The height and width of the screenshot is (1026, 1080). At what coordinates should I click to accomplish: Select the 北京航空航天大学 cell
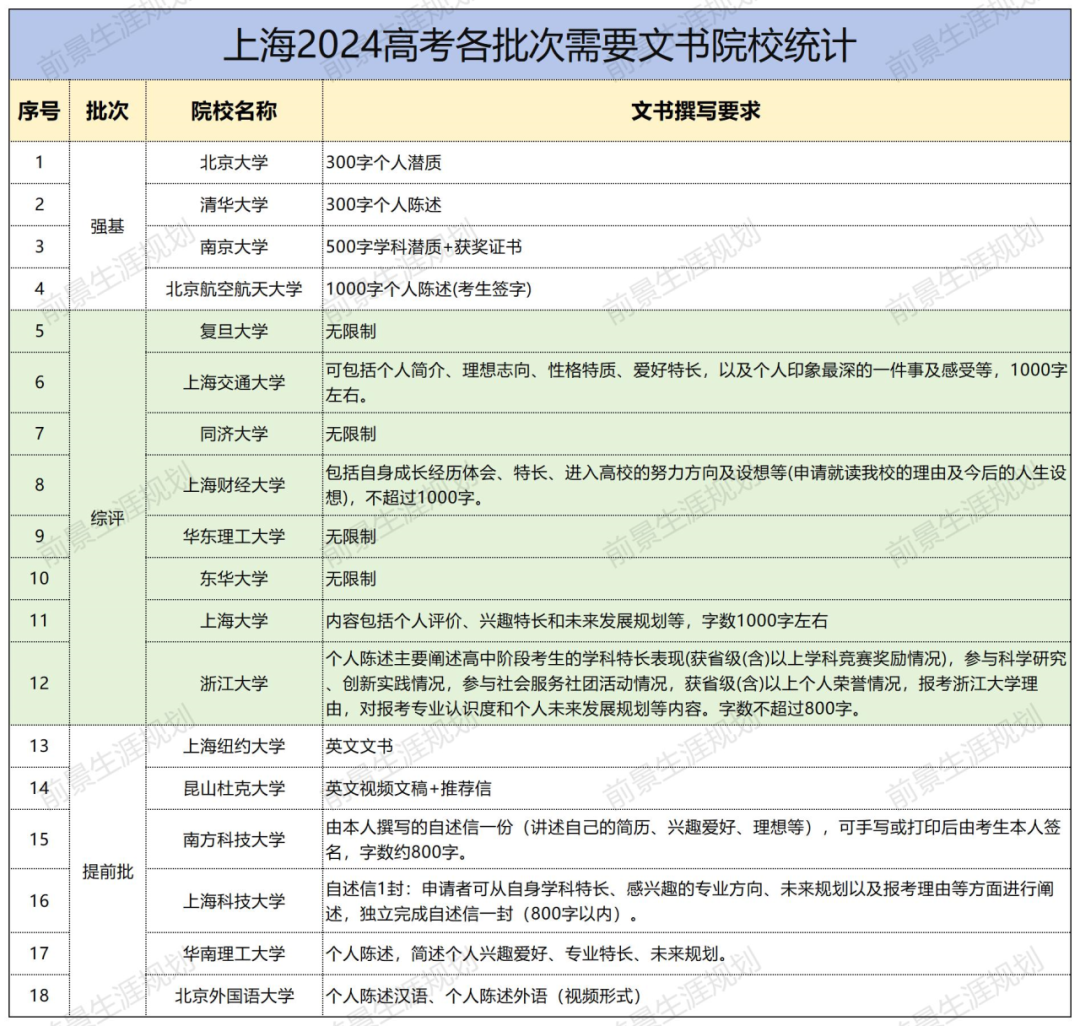tap(234, 289)
